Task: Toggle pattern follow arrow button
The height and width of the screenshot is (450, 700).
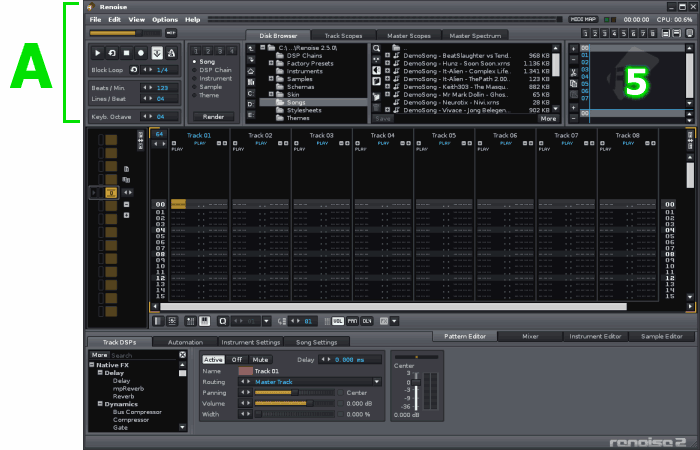Action: [157, 53]
